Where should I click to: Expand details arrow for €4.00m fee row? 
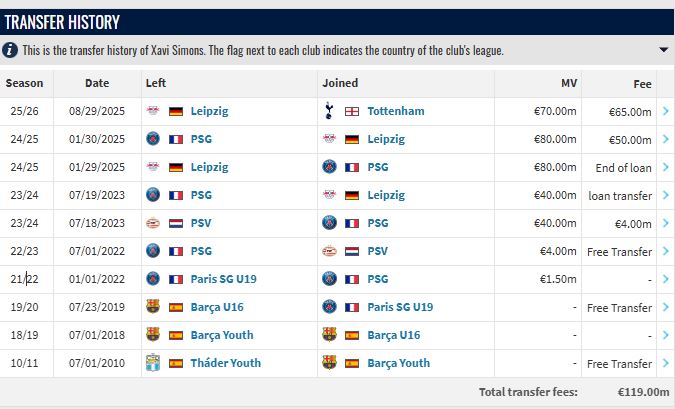(x=666, y=223)
